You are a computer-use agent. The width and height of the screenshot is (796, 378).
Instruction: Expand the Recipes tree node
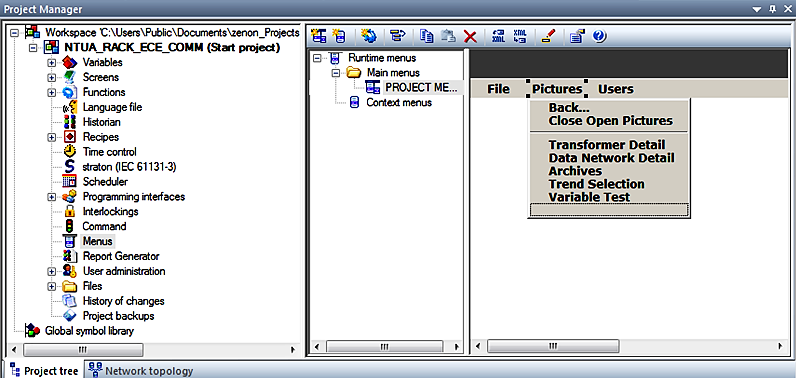click(51, 138)
